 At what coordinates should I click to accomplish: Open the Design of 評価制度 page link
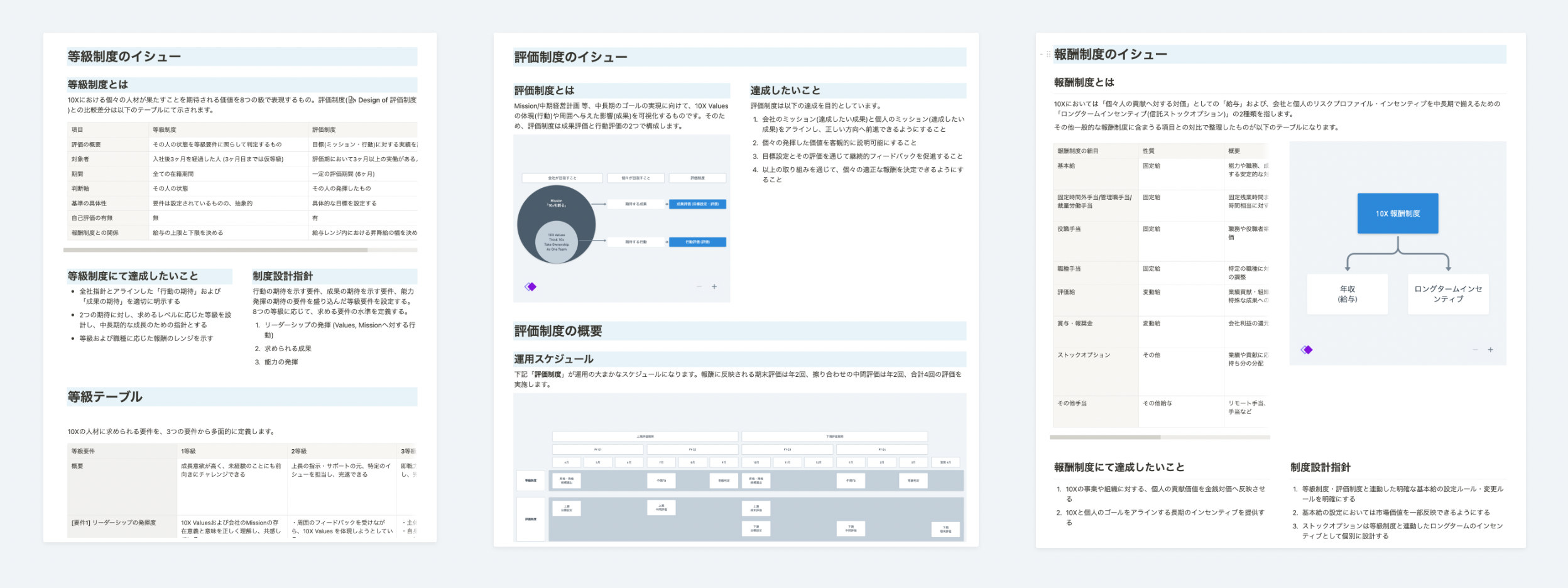coord(382,100)
